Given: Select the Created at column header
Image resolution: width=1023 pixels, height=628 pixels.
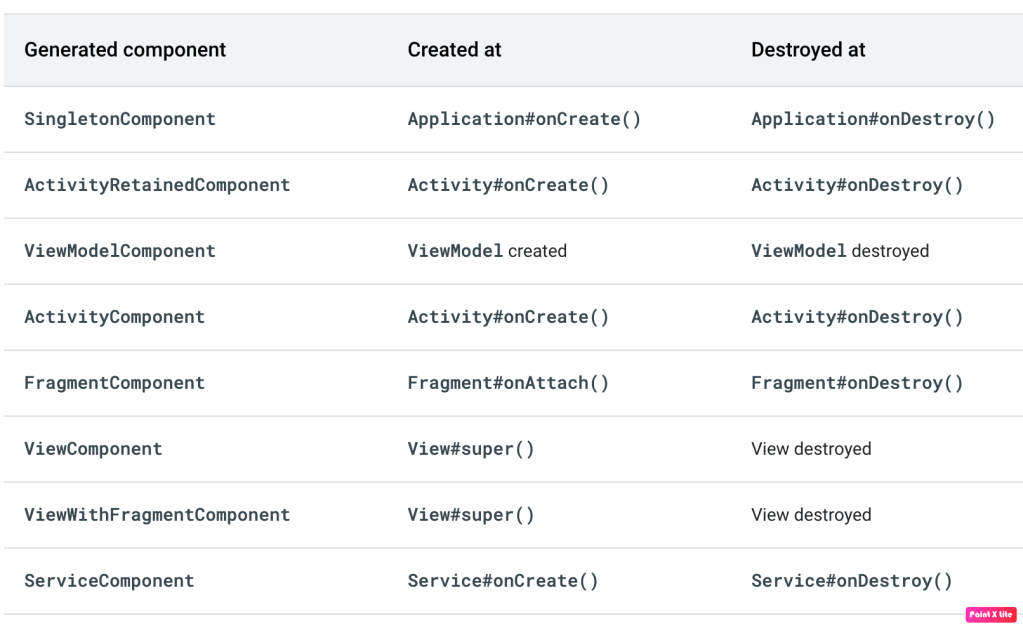Looking at the screenshot, I should [x=454, y=50].
